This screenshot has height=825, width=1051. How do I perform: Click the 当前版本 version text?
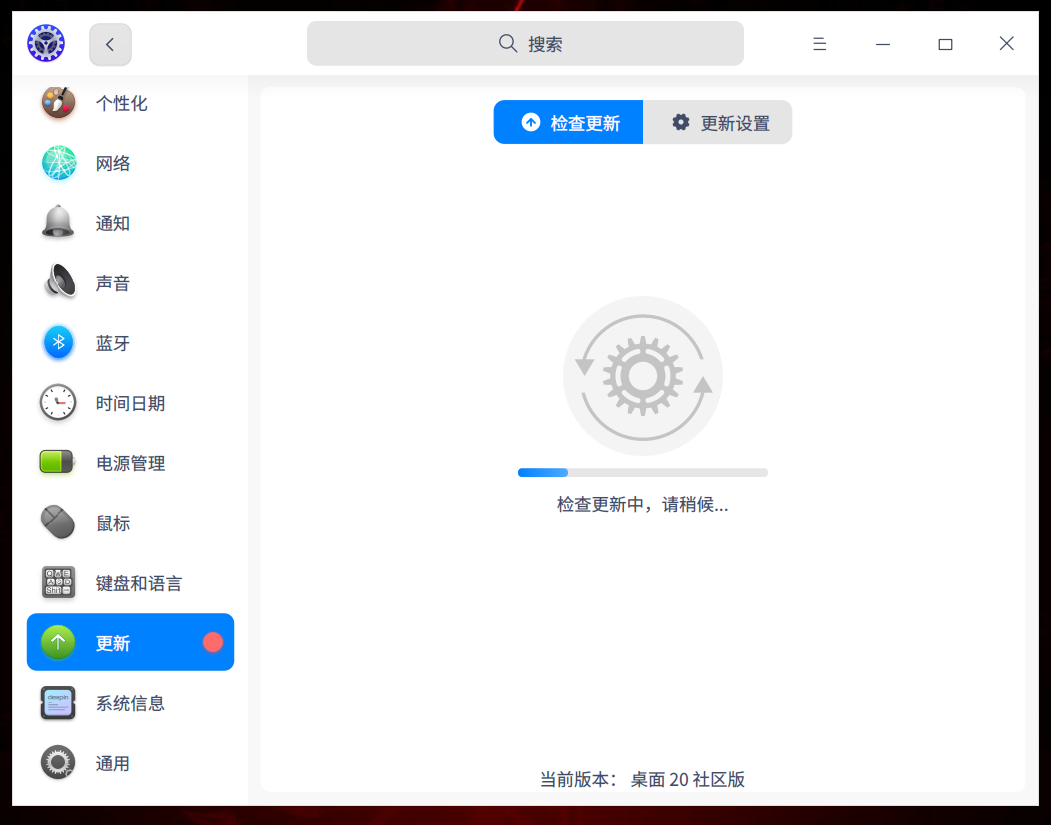tap(642, 779)
